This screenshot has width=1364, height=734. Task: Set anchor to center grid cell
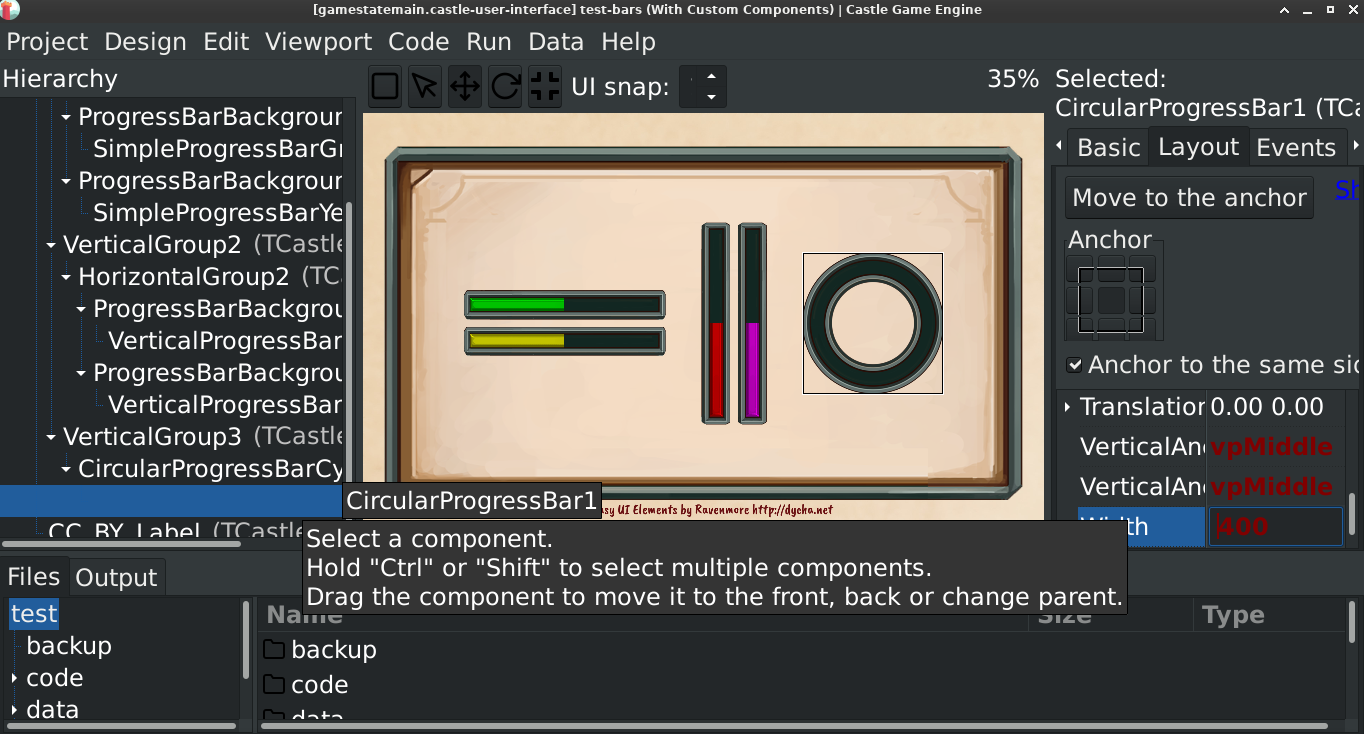[1111, 300]
